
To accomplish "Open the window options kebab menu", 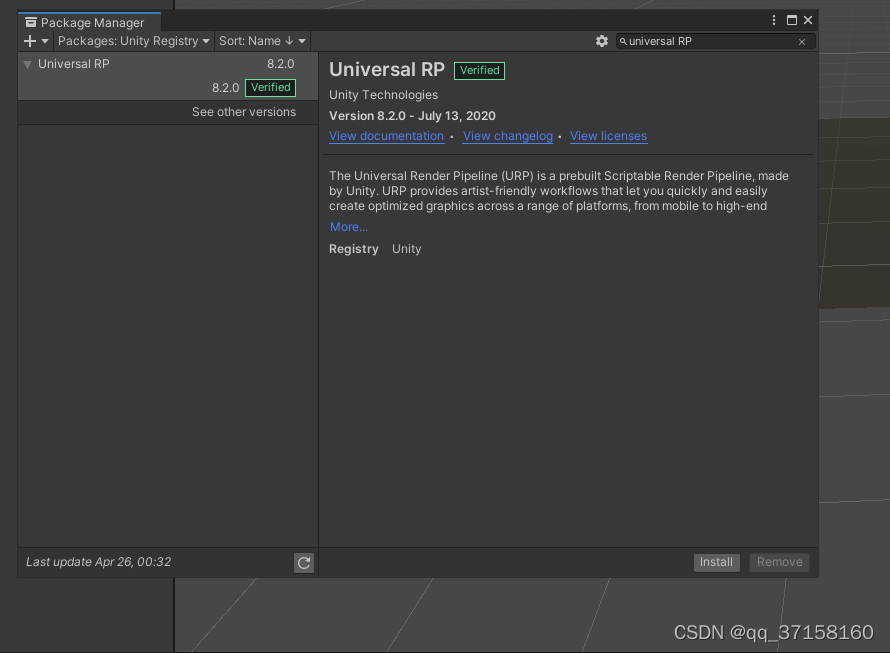I will tap(774, 20).
